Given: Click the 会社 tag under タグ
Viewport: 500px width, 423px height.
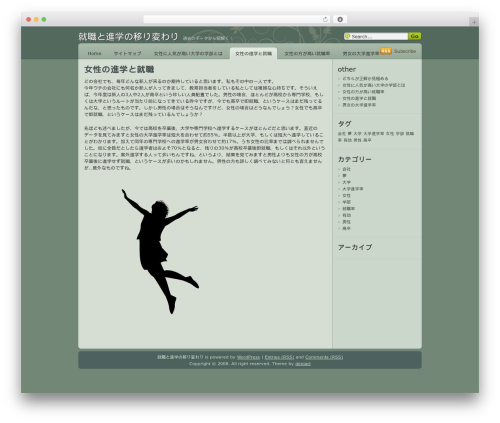Looking at the screenshot, I should click(x=342, y=134).
